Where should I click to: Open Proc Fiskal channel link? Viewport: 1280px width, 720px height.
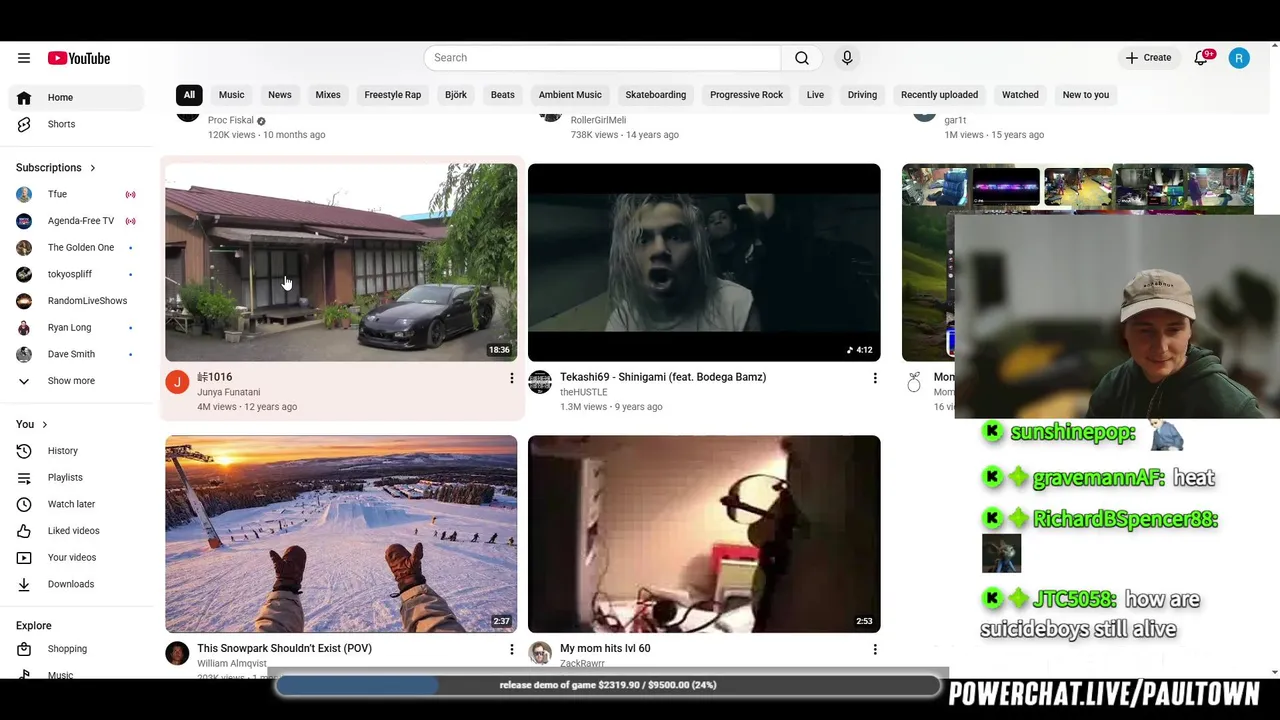coord(230,120)
